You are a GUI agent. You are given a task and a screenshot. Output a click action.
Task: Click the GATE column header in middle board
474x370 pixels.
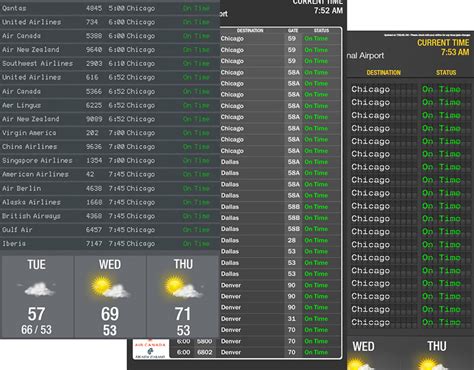[293, 30]
